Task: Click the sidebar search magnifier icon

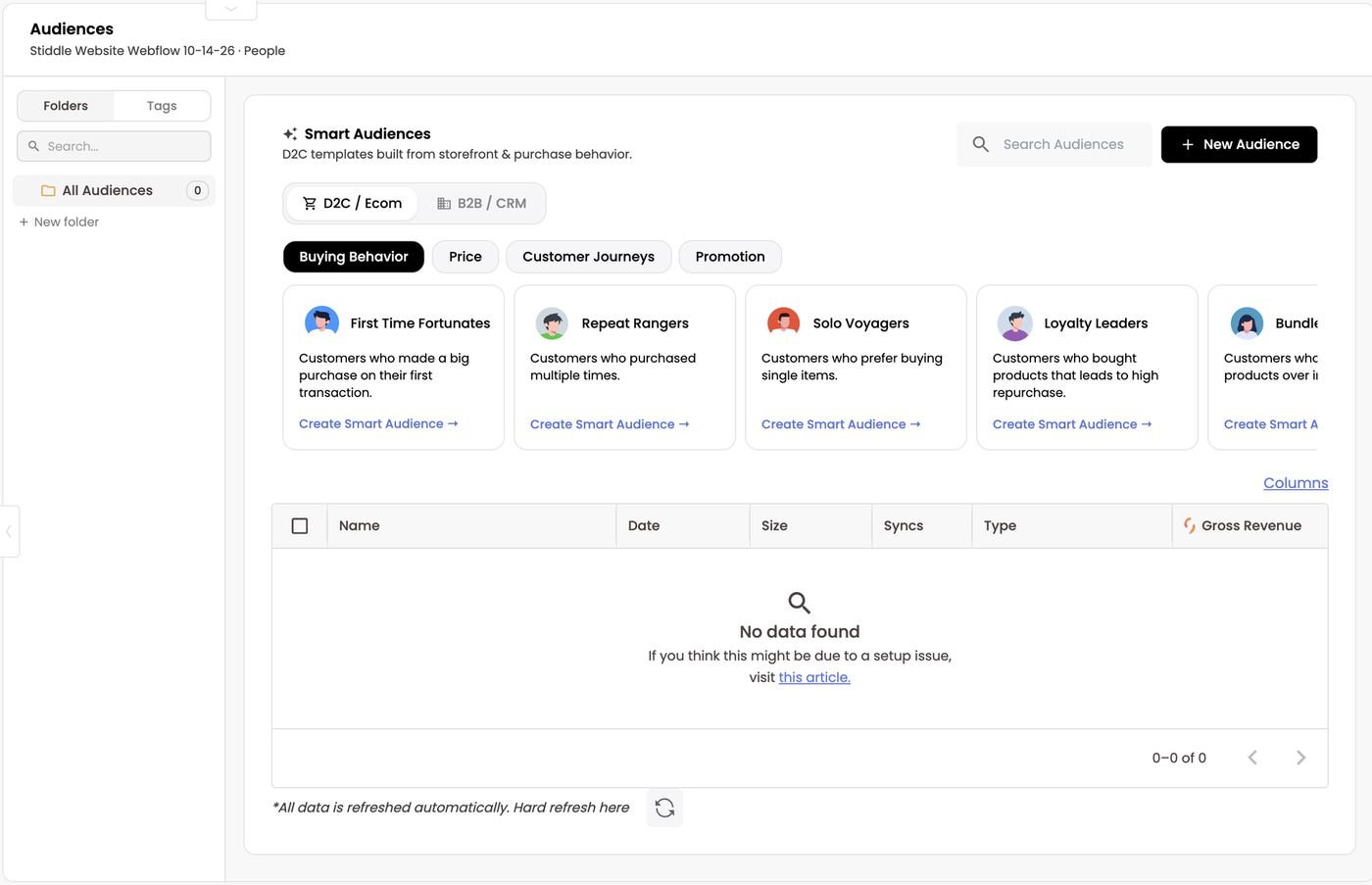Action: click(x=33, y=146)
